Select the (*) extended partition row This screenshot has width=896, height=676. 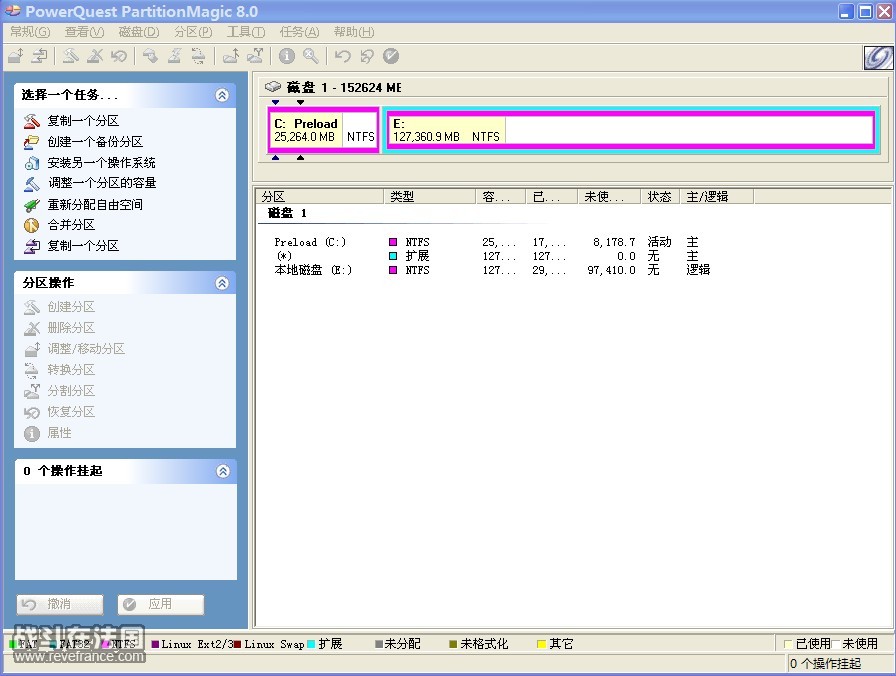pos(491,256)
